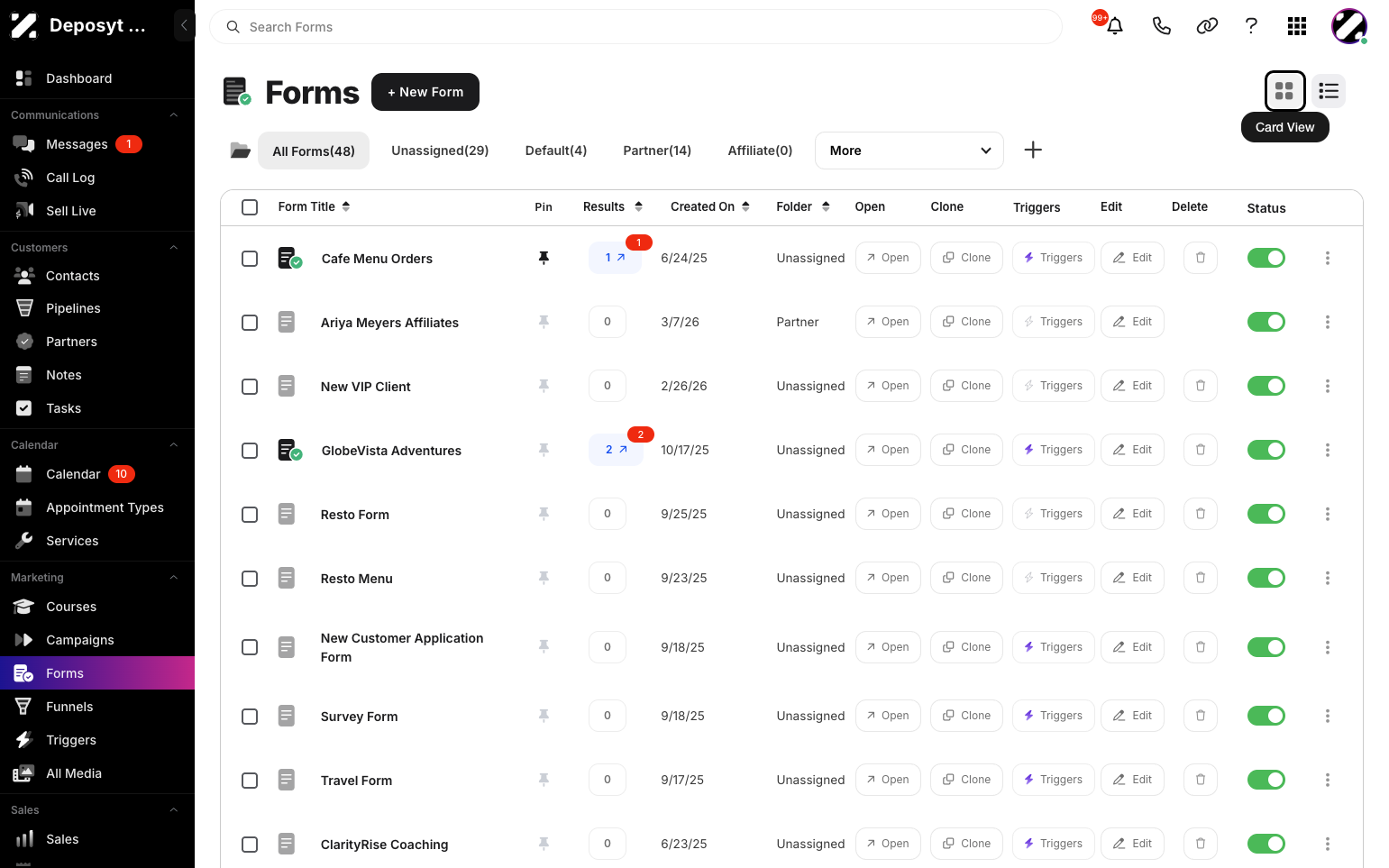
Task: Click the phone dialer icon in header
Action: coord(1162,26)
